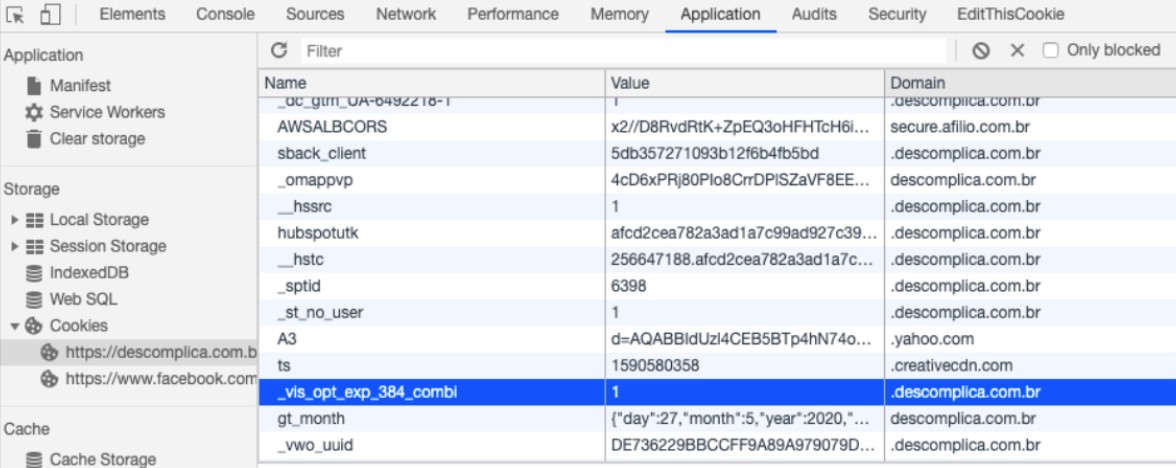
Task: Click the Service Workers gear icon
Action: [34, 112]
